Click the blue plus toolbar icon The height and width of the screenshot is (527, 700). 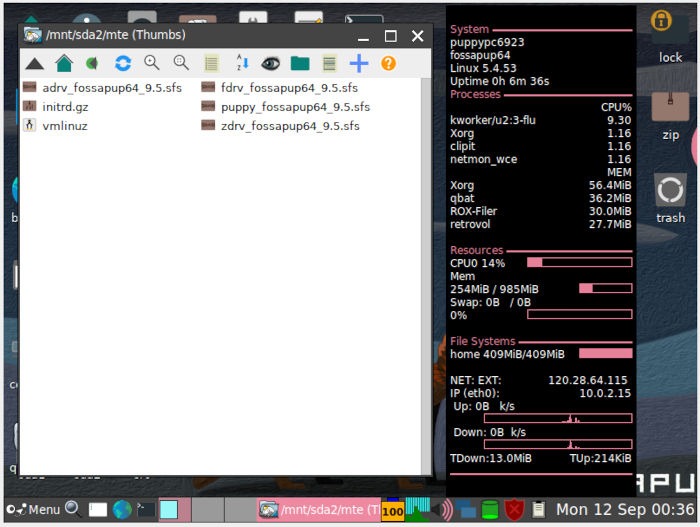pyautogui.click(x=358, y=63)
